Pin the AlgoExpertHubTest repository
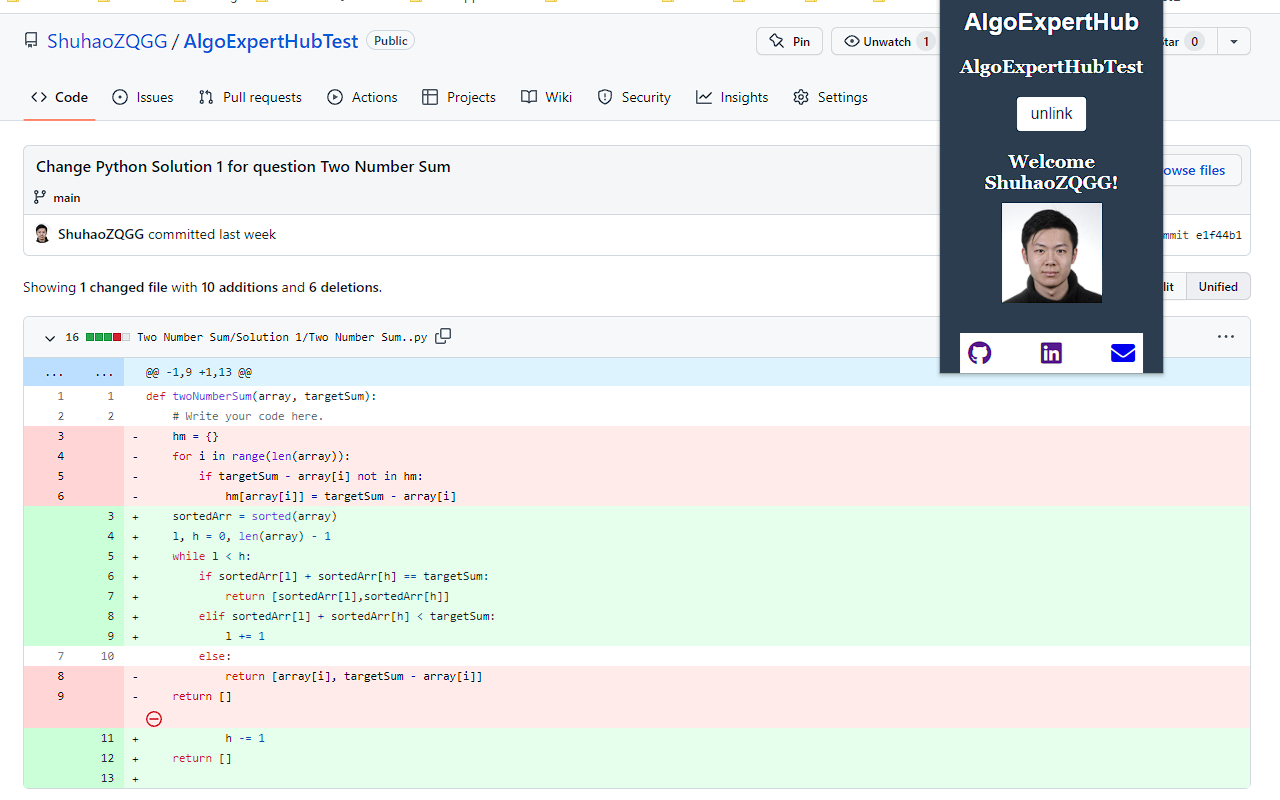The image size is (1280, 800). click(x=789, y=41)
